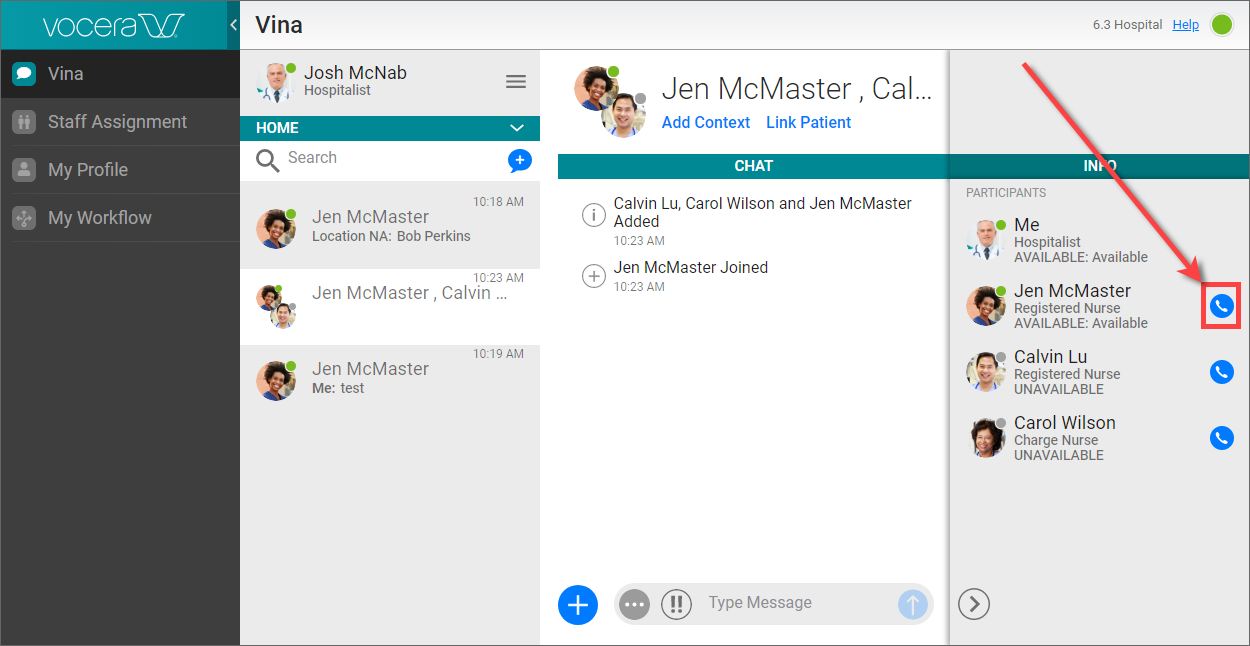The width and height of the screenshot is (1250, 646).
Task: Mark message urgent with double exclamation icon
Action: [x=676, y=604]
